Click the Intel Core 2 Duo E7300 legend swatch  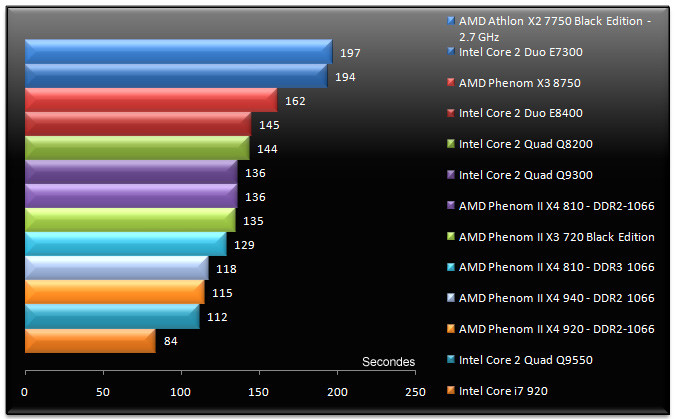click(451, 52)
